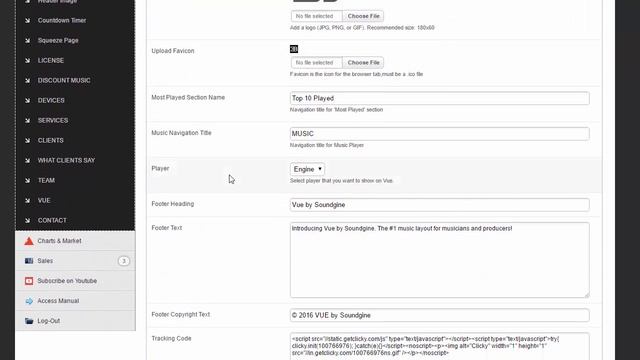This screenshot has width=640, height=360.
Task: Open the CLIENTS menu item
Action: 51,140
